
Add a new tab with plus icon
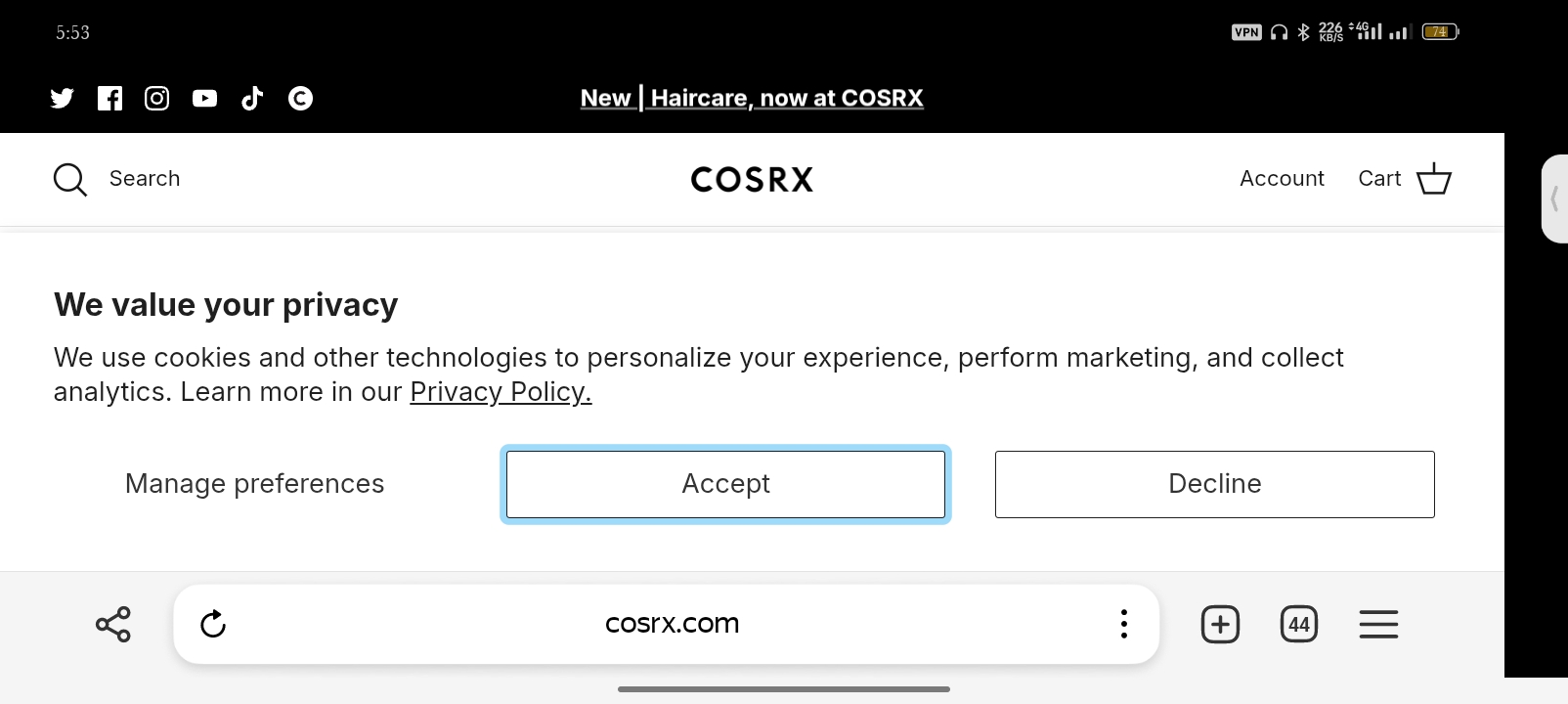[x=1220, y=624]
